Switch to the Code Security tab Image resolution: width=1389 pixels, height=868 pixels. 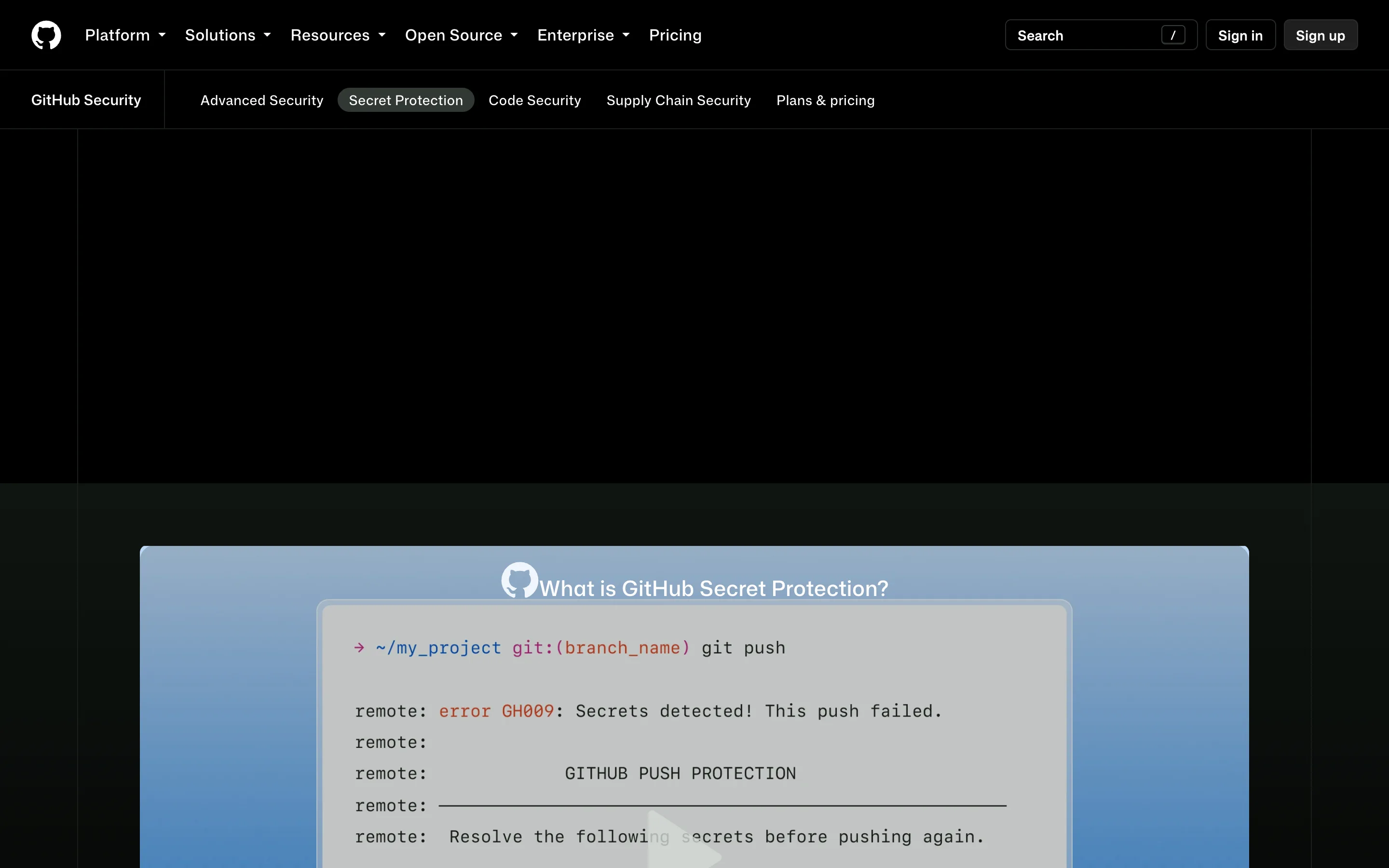534,100
